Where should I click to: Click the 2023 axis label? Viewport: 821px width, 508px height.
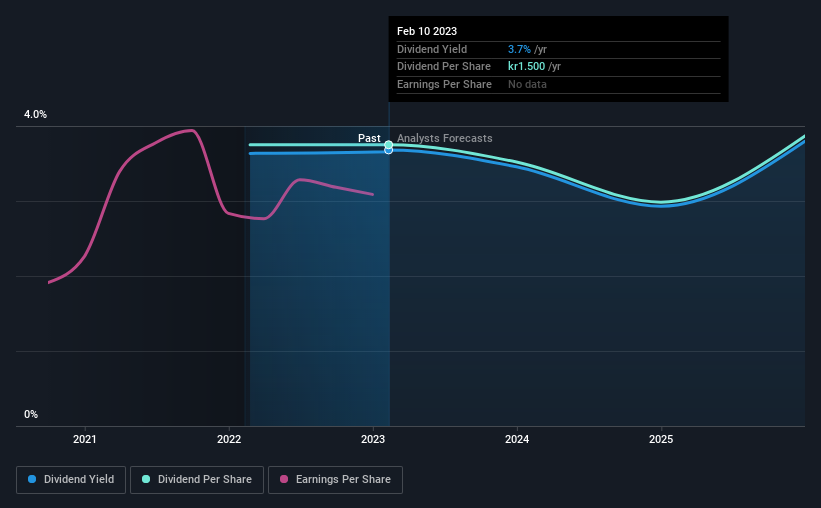pyautogui.click(x=373, y=439)
